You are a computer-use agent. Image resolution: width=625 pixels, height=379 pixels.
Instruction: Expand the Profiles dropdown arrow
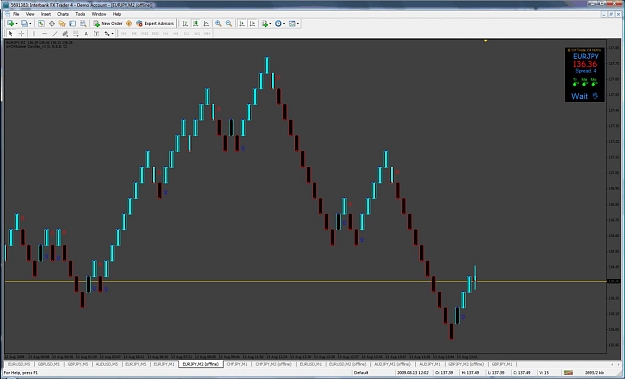(30, 24)
